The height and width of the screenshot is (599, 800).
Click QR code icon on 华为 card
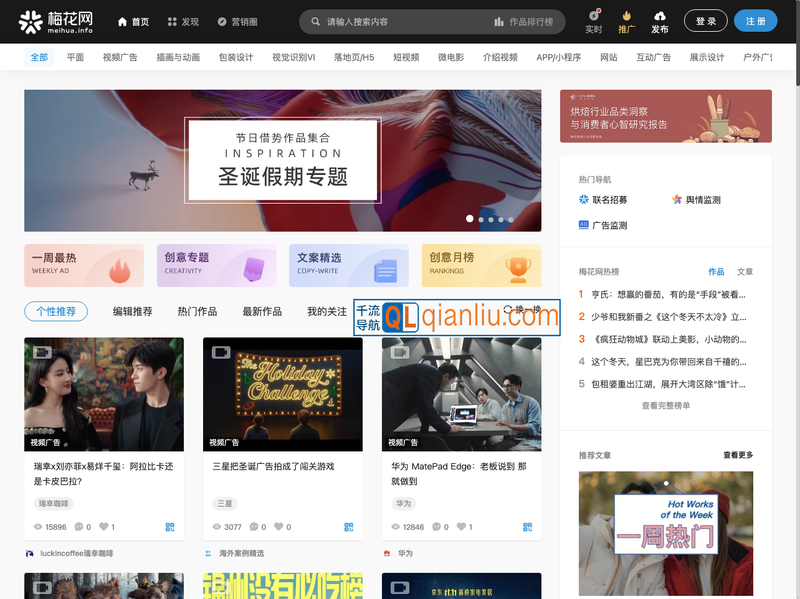tap(527, 527)
